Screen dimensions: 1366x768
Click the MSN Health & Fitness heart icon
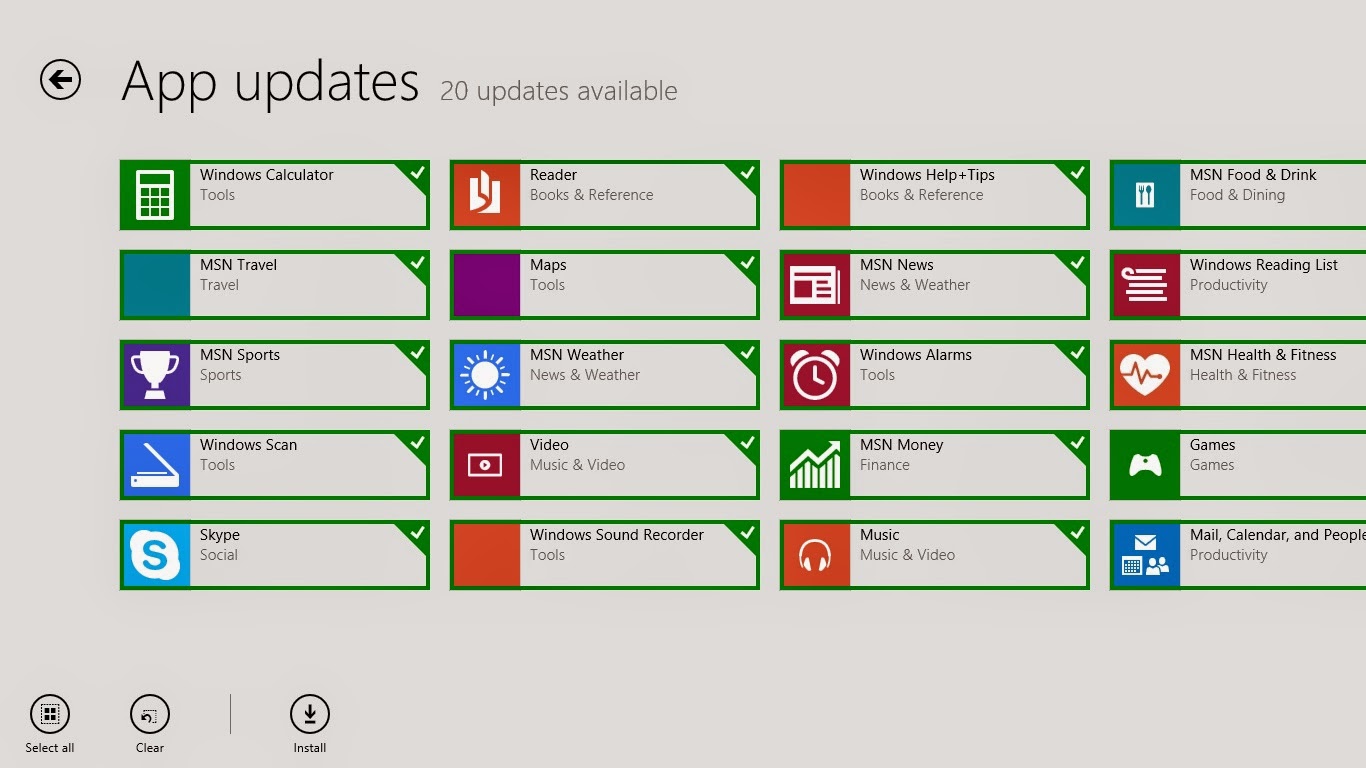pyautogui.click(x=1146, y=375)
